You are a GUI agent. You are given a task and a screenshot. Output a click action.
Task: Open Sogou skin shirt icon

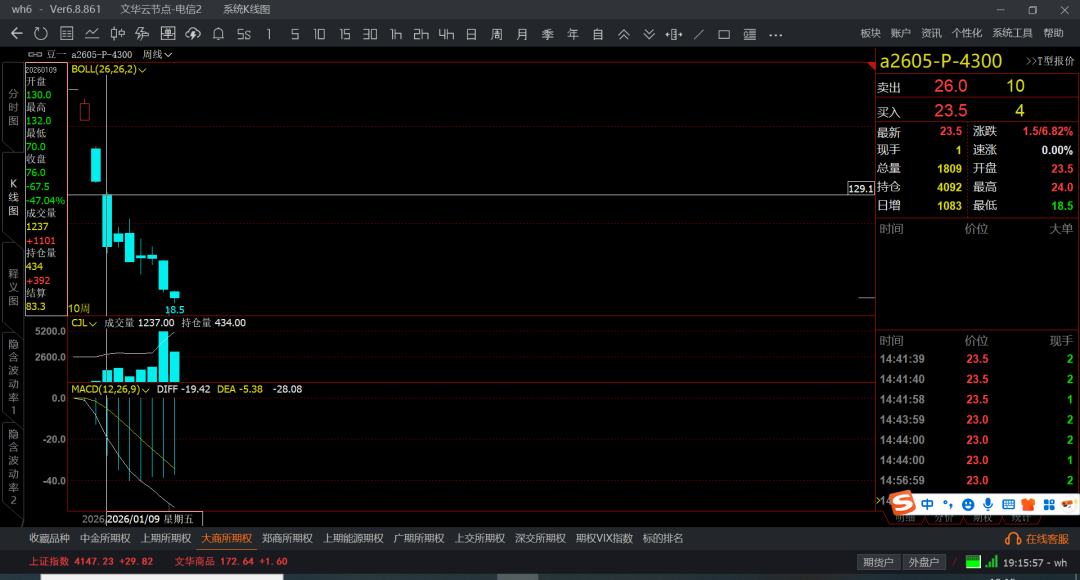point(1028,504)
